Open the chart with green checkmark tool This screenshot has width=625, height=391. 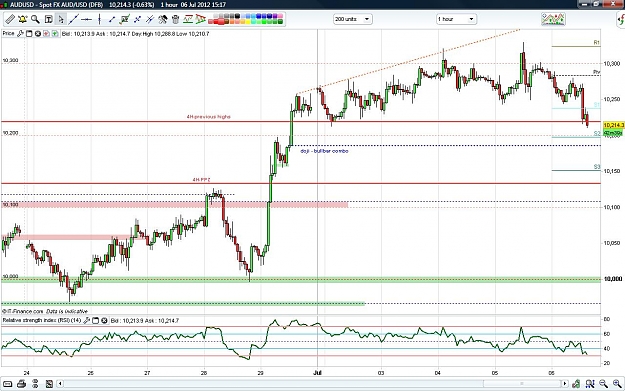click(x=124, y=19)
